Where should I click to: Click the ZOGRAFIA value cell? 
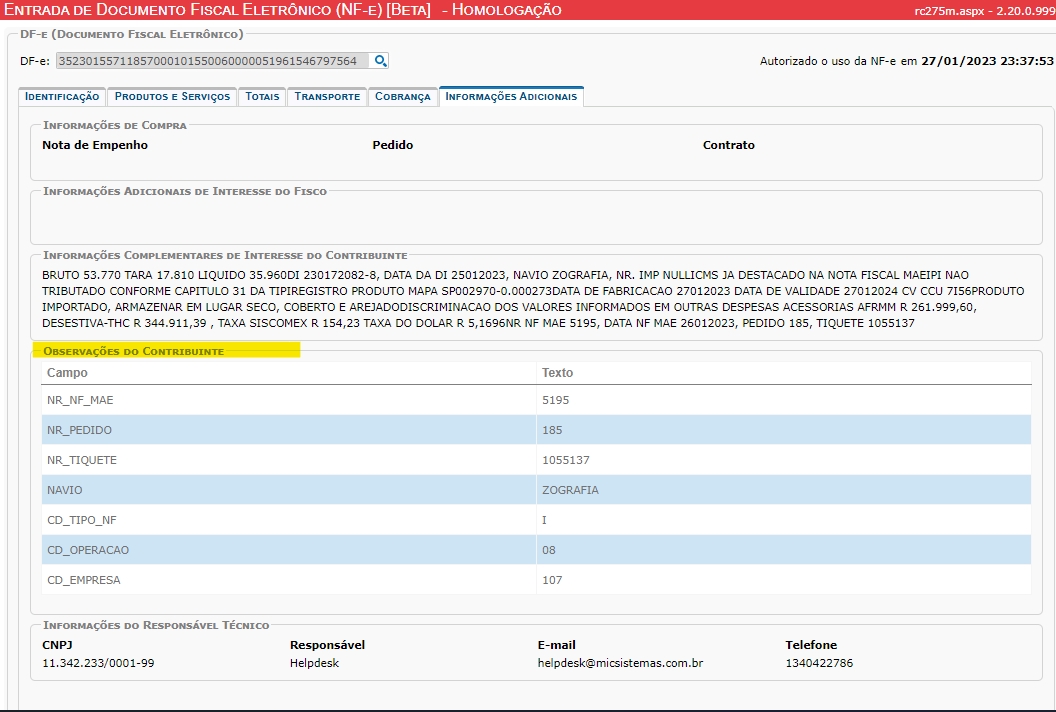click(784, 490)
